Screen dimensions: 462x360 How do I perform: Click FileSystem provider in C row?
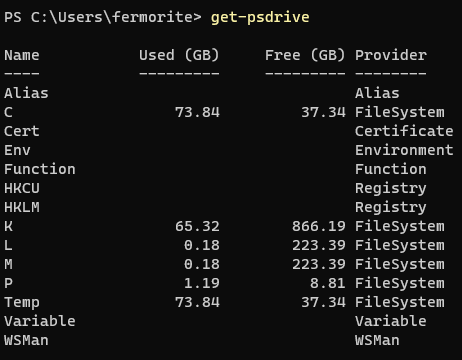tap(400, 112)
